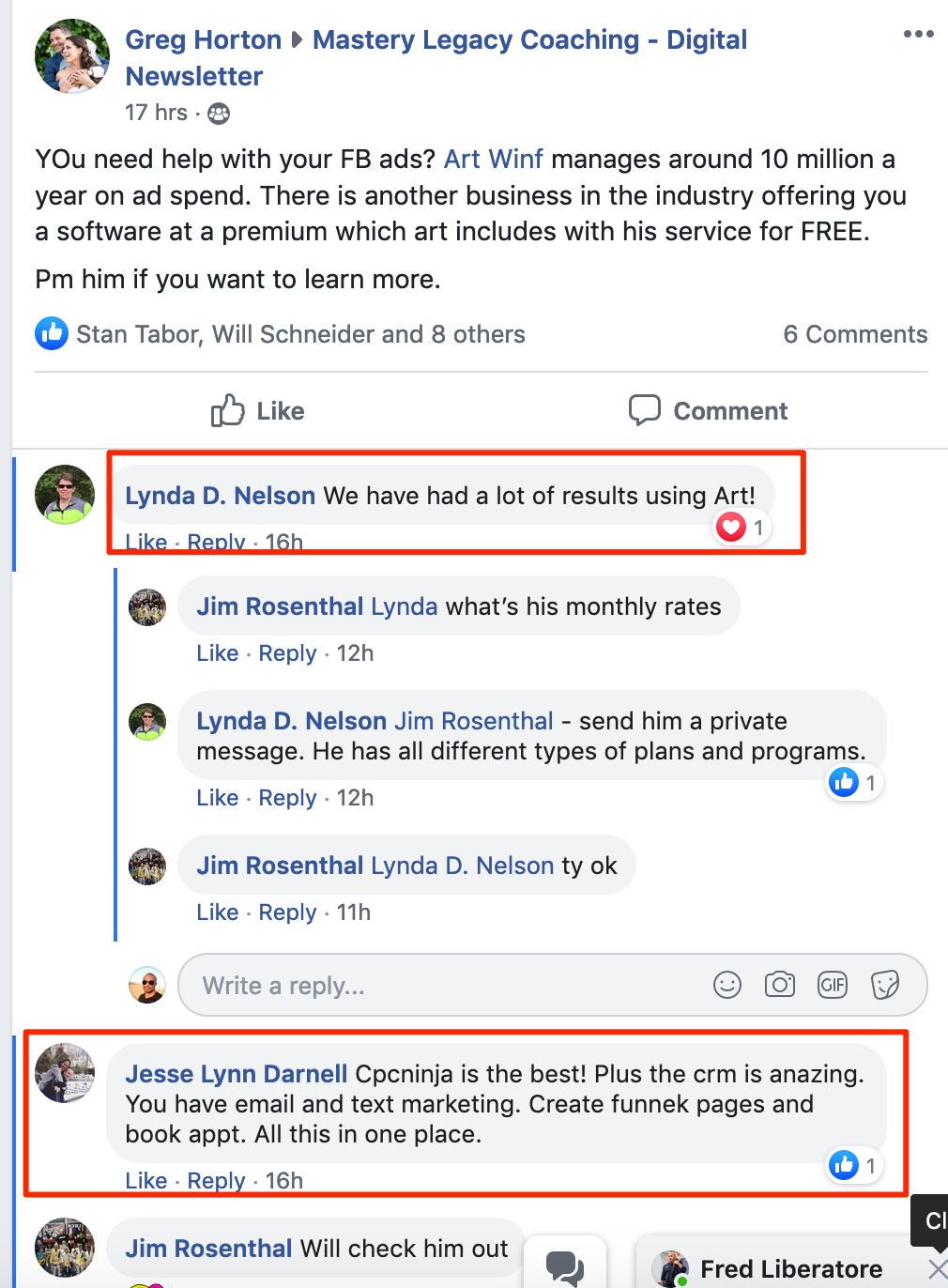Add a sticker to the reply
The width and height of the screenshot is (948, 1288).
(x=886, y=985)
